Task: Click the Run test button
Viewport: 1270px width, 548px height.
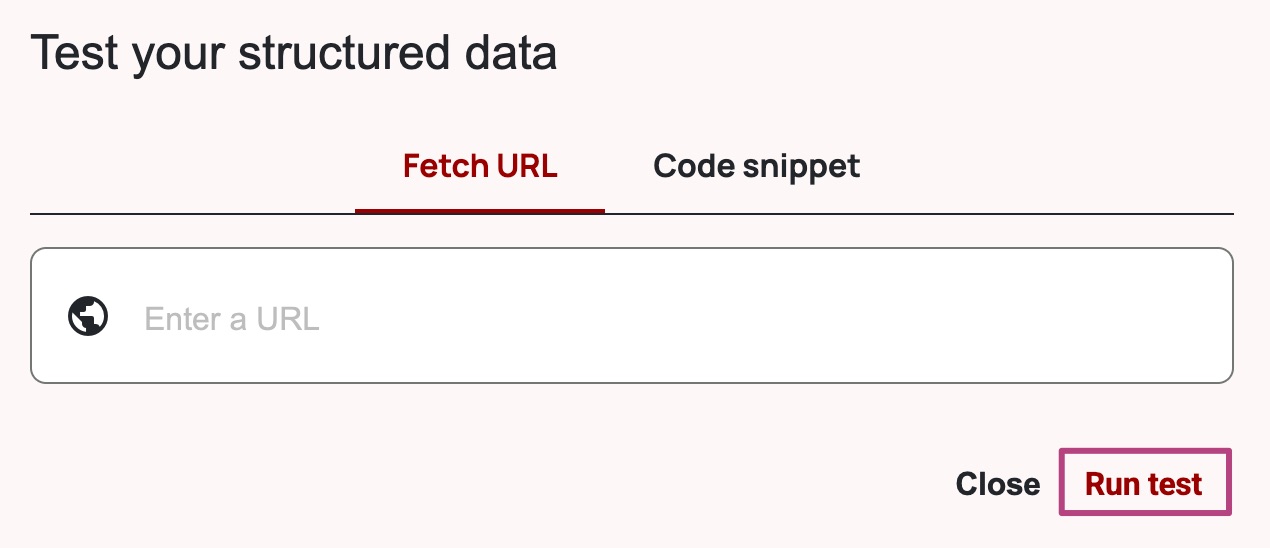Action: pyautogui.click(x=1144, y=484)
